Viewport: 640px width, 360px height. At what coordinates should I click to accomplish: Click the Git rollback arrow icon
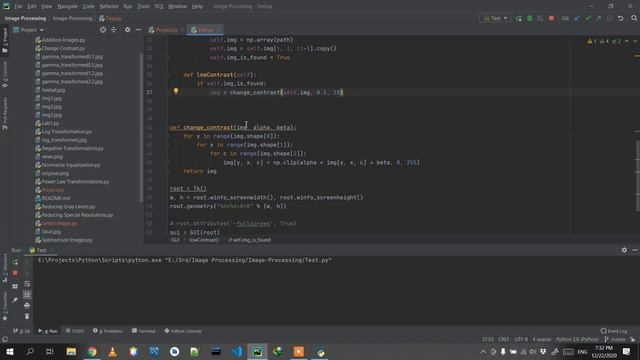[x=621, y=18]
